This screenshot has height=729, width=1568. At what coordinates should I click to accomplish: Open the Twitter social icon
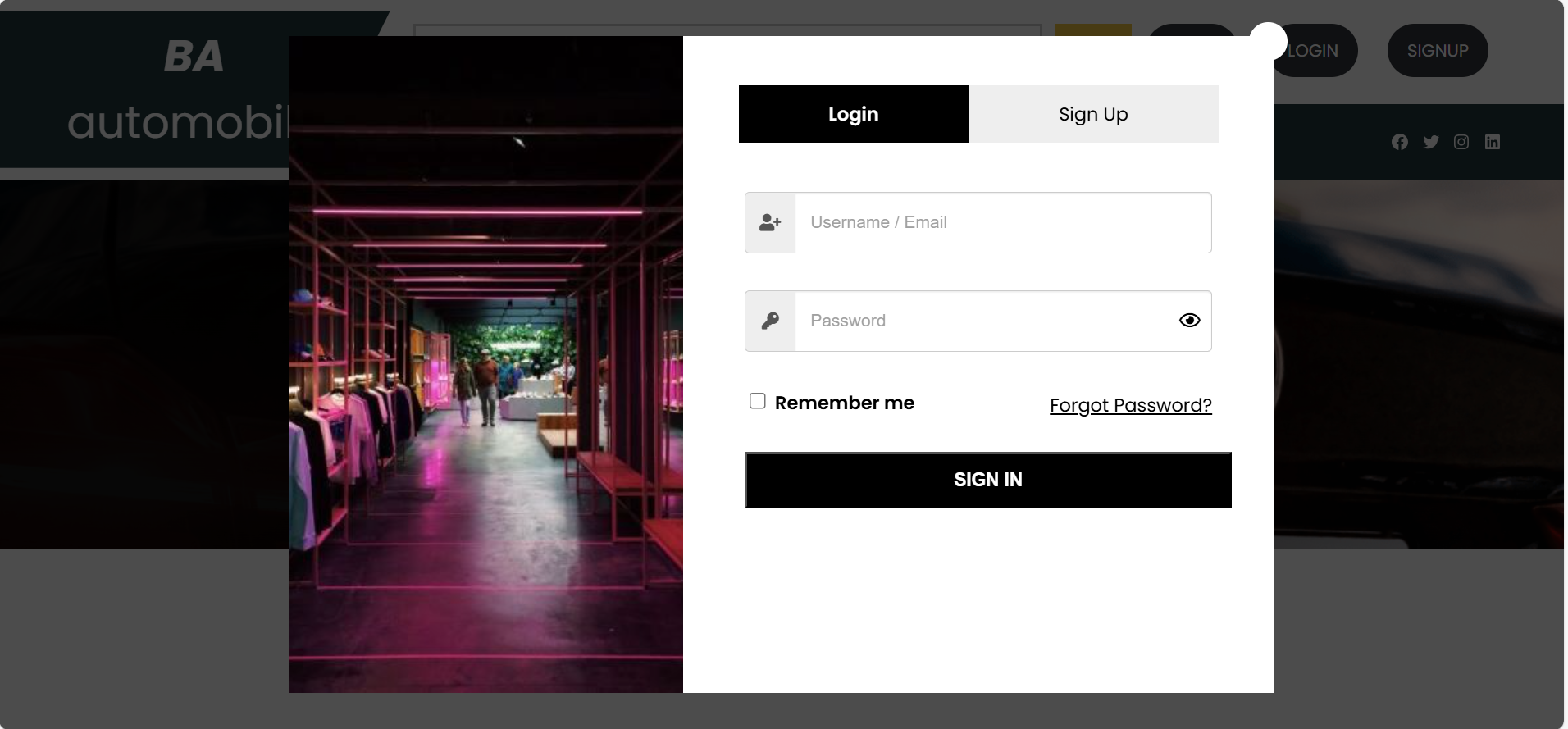[x=1431, y=142]
